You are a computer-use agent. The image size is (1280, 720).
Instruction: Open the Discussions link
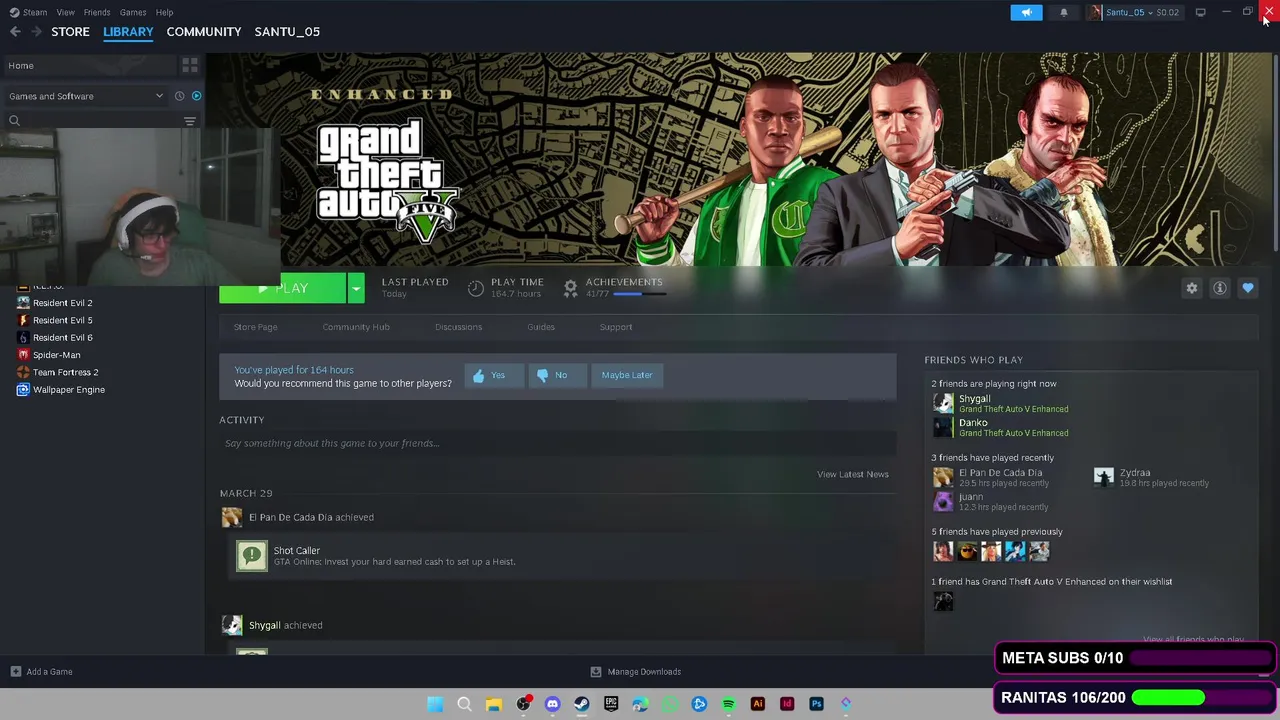[458, 327]
